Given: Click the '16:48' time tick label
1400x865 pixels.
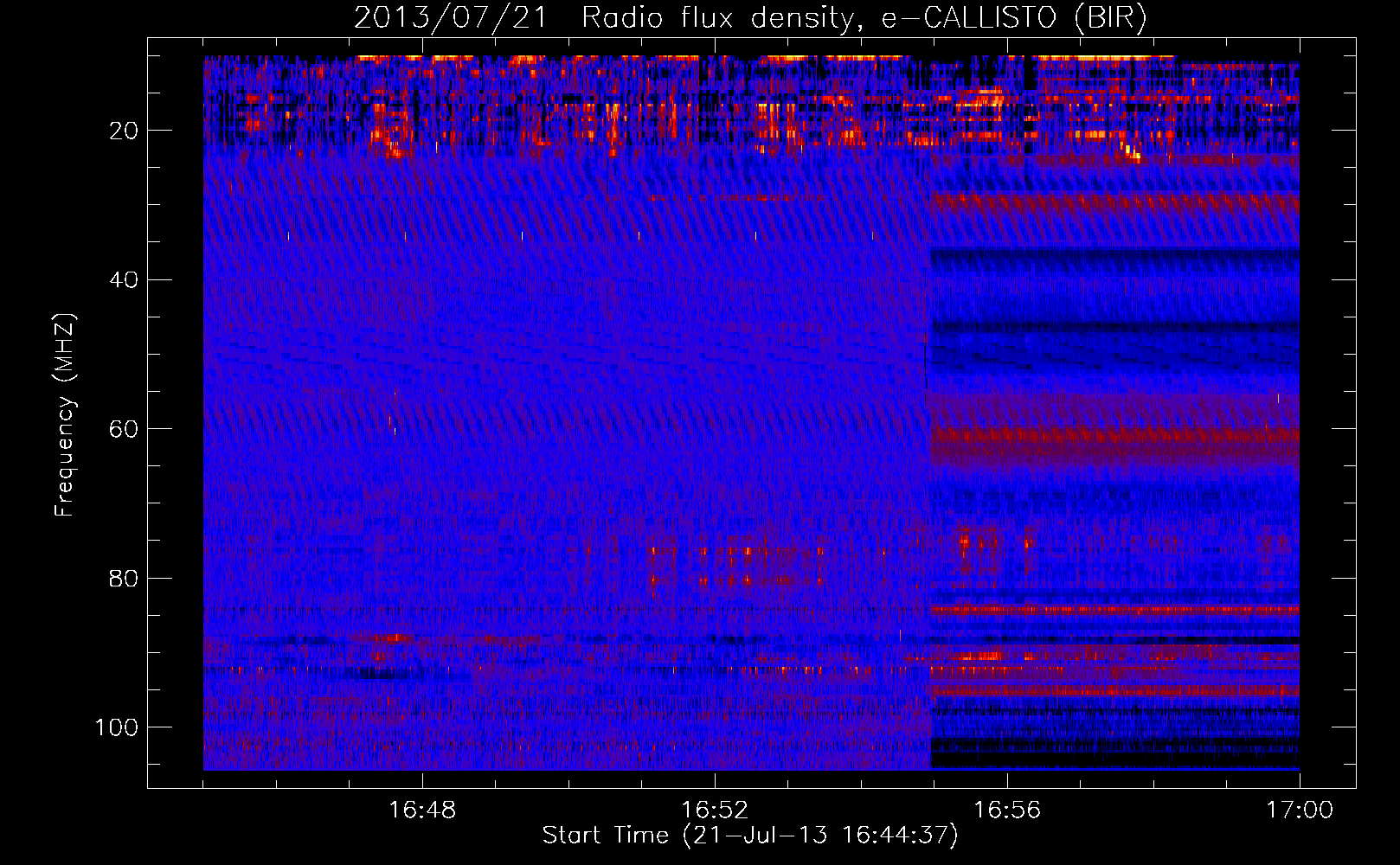Looking at the screenshot, I should [x=422, y=811].
